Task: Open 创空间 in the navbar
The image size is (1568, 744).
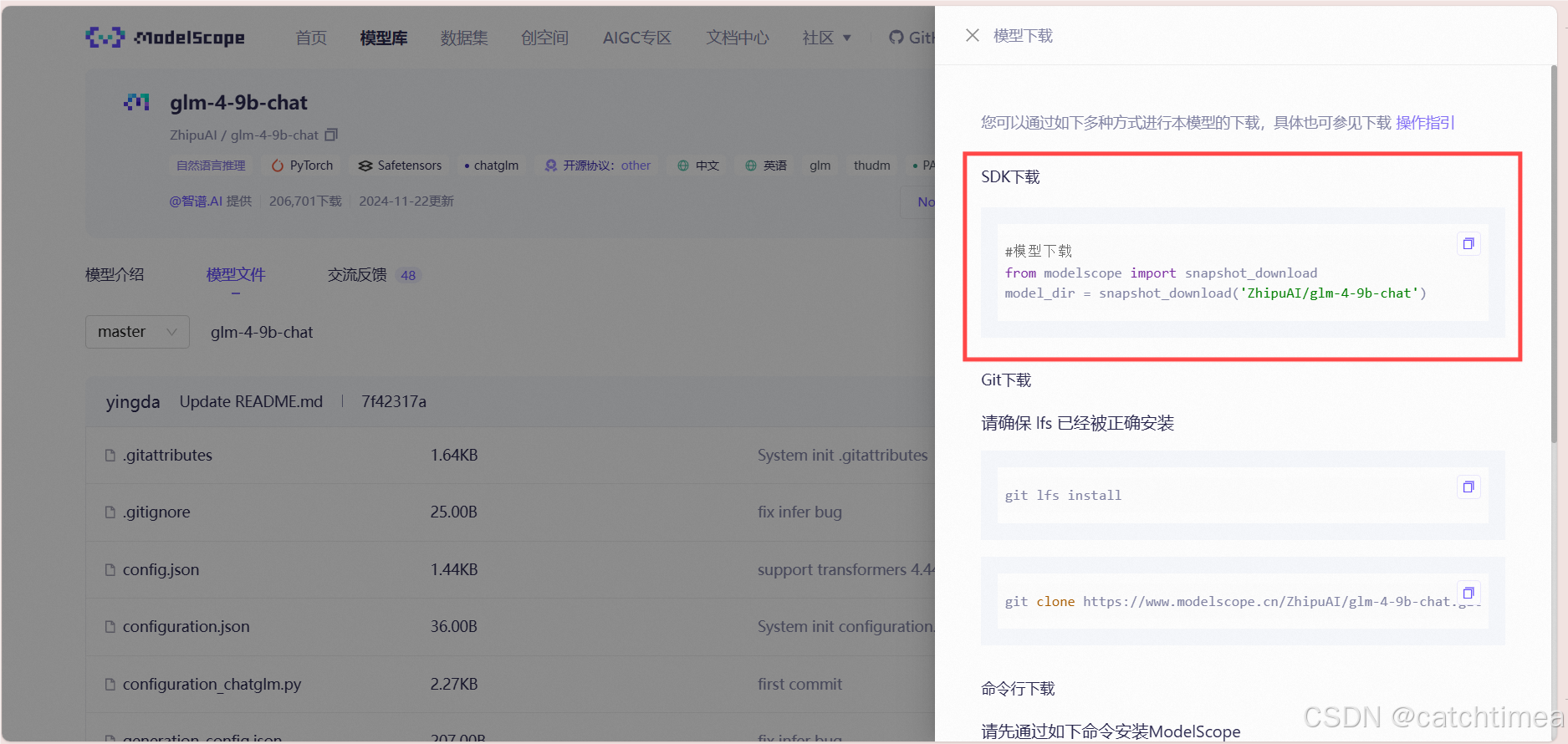Action: 544,38
